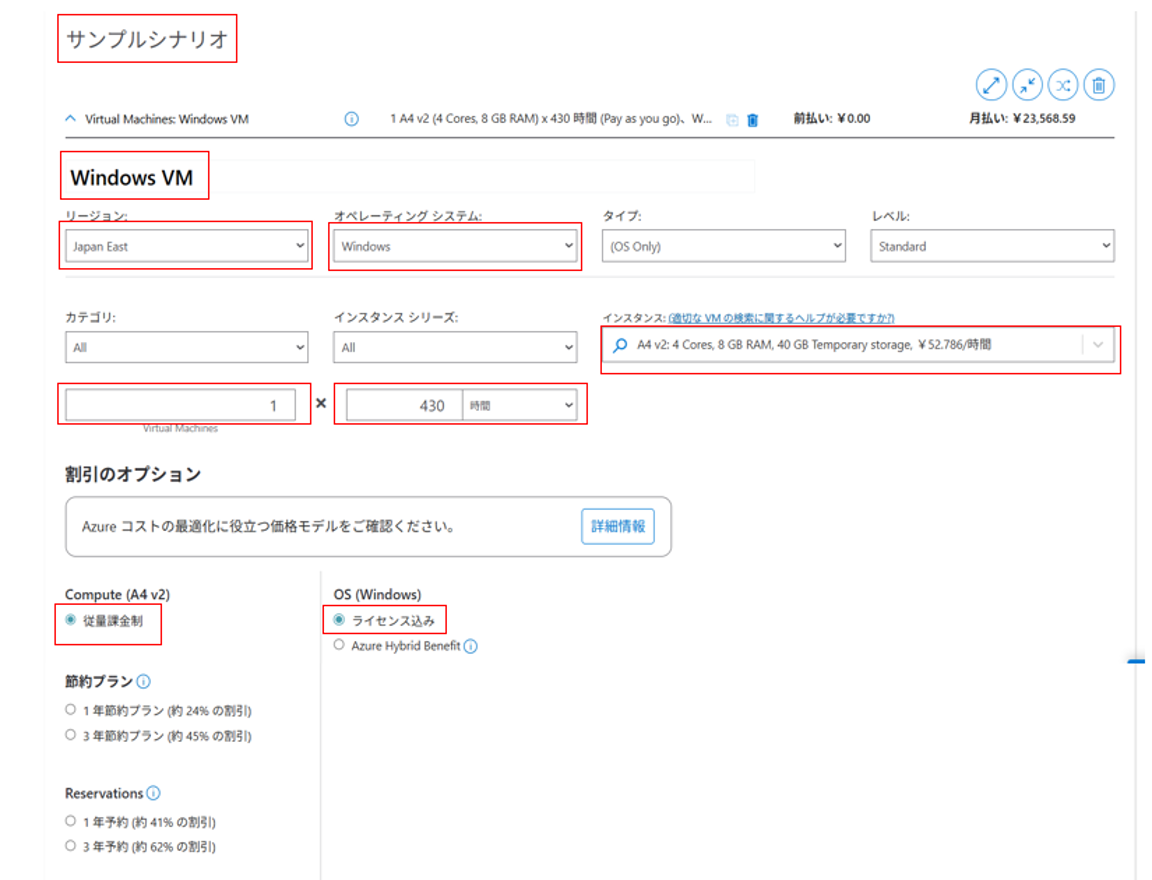Click the rearrange shuffle circular icon
This screenshot has height=880, width=1152.
(1063, 86)
